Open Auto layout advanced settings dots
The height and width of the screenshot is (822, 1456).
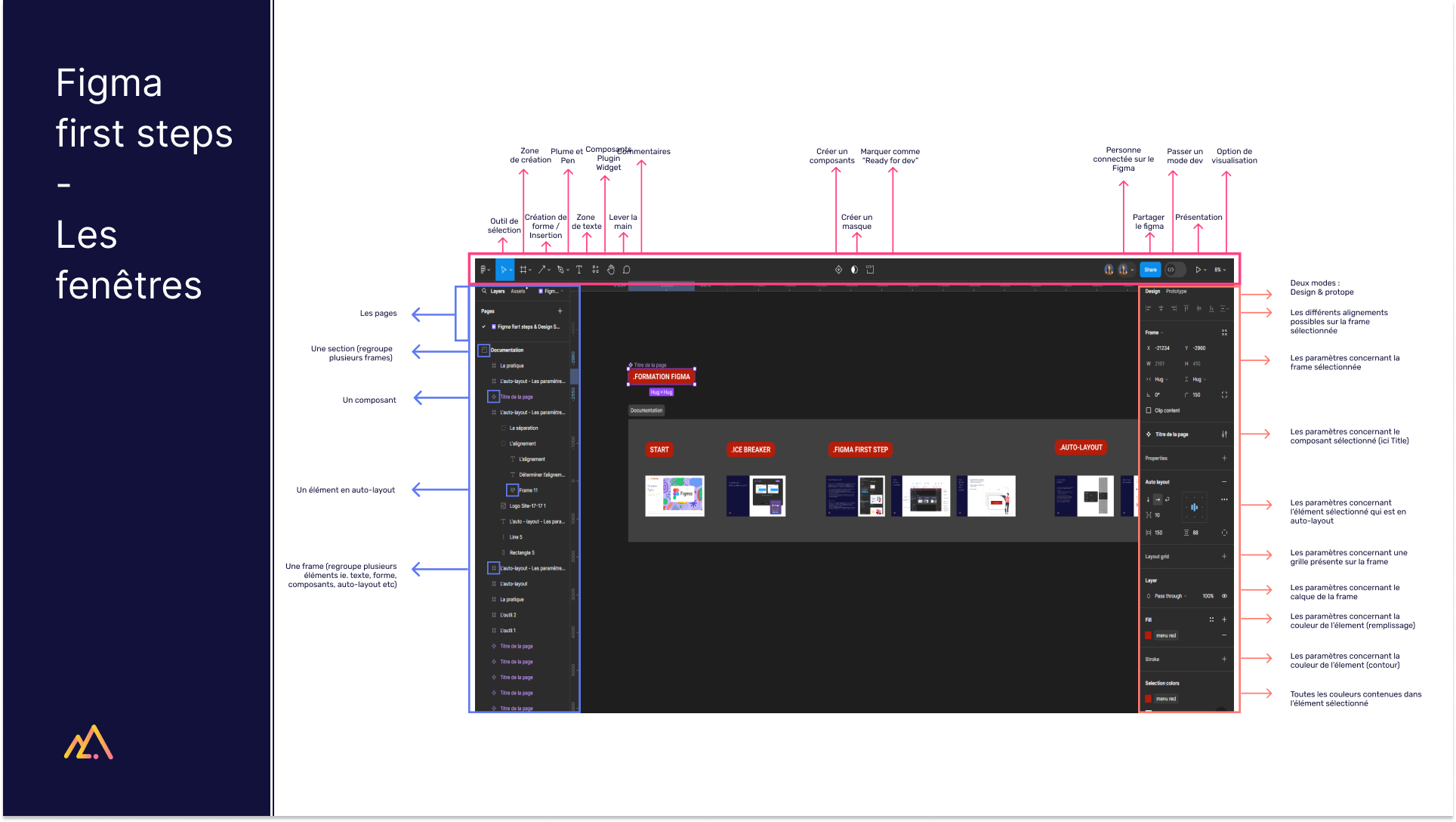1224,499
